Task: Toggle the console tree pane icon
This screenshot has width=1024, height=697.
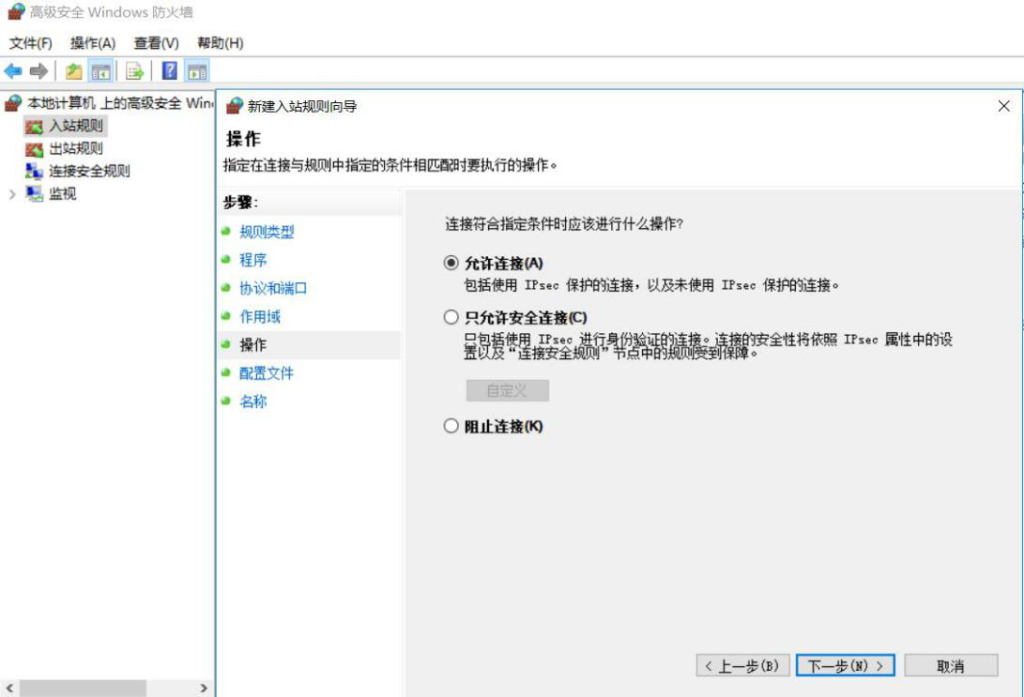Action: click(x=101, y=71)
